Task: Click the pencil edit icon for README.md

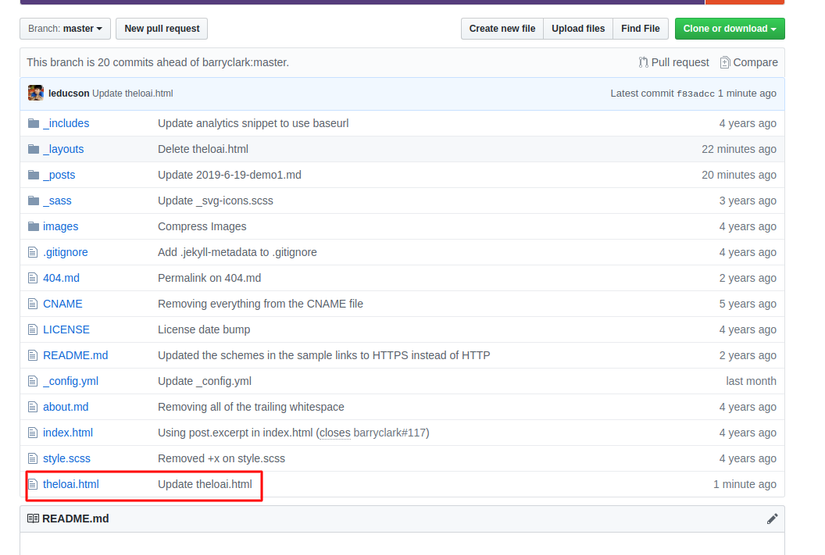Action: (772, 519)
